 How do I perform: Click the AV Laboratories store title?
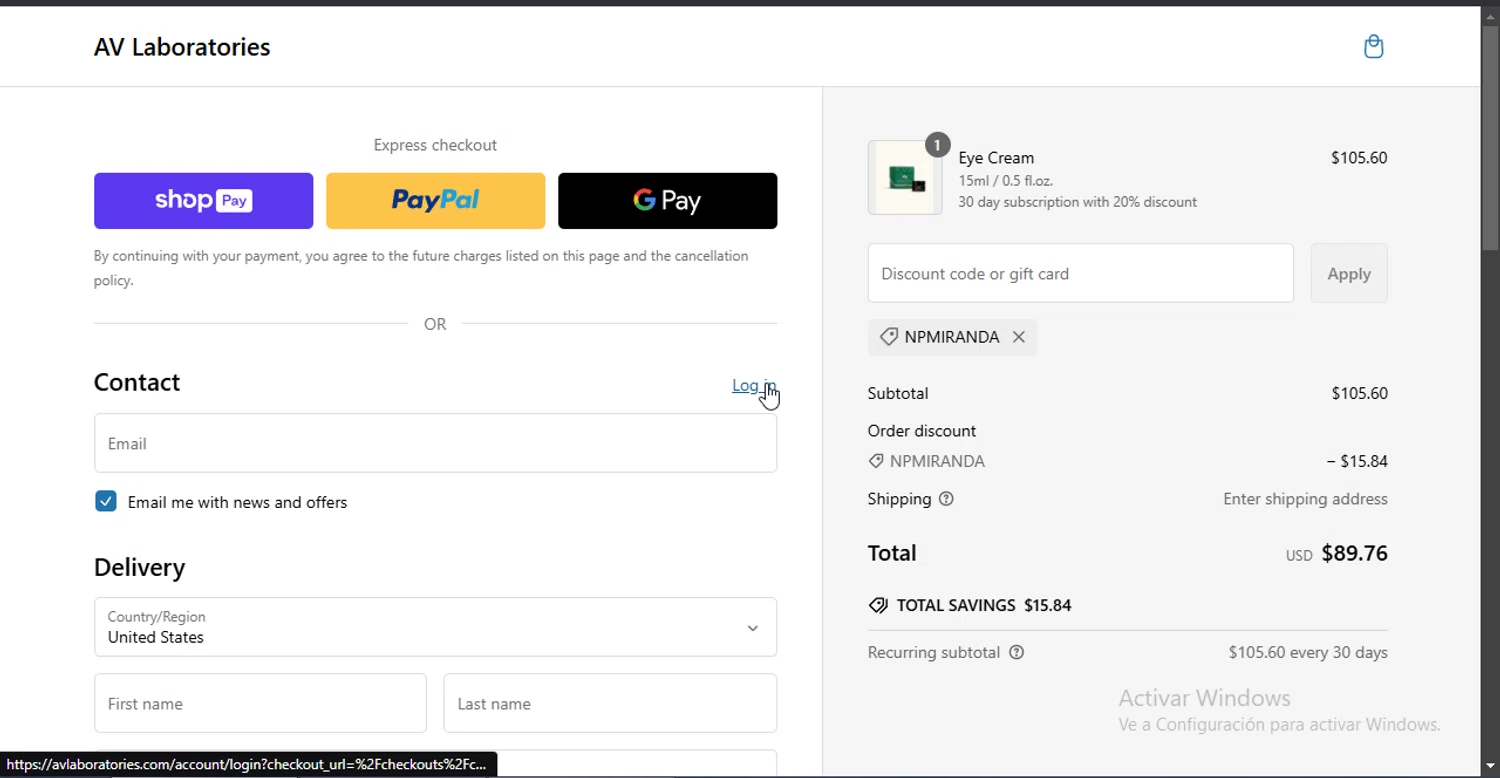click(182, 47)
